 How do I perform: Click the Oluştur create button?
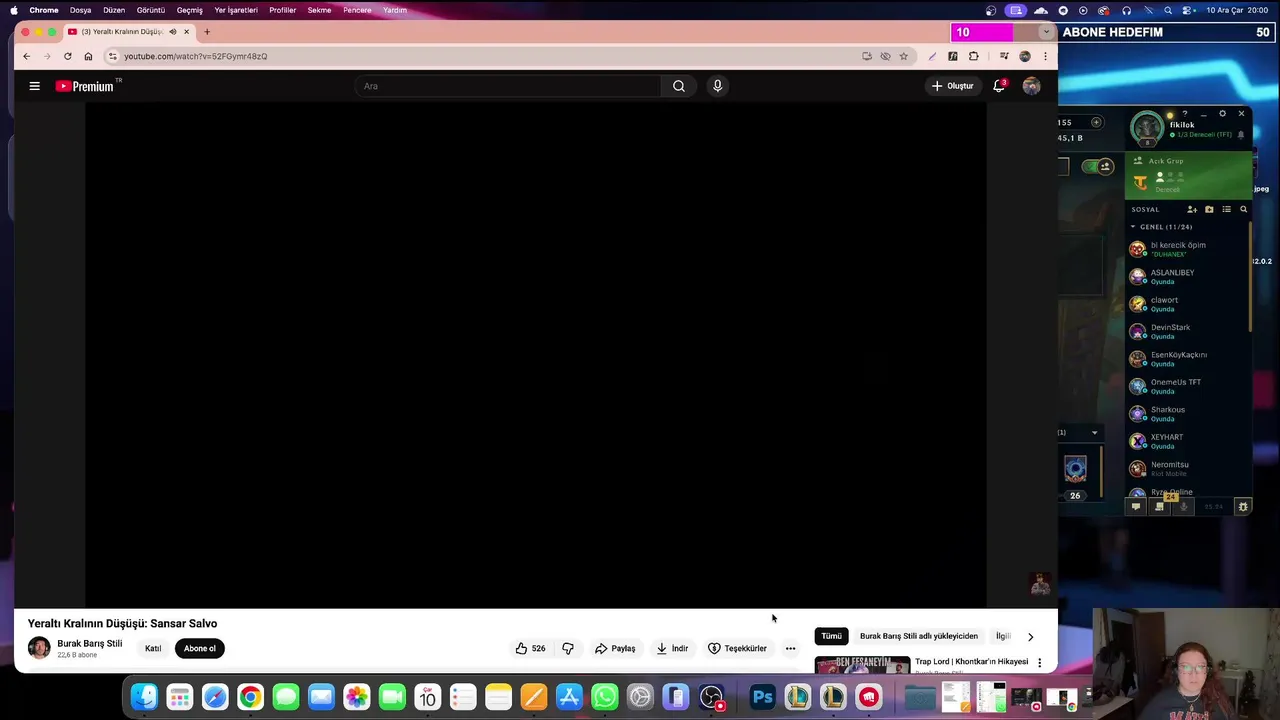(x=952, y=86)
